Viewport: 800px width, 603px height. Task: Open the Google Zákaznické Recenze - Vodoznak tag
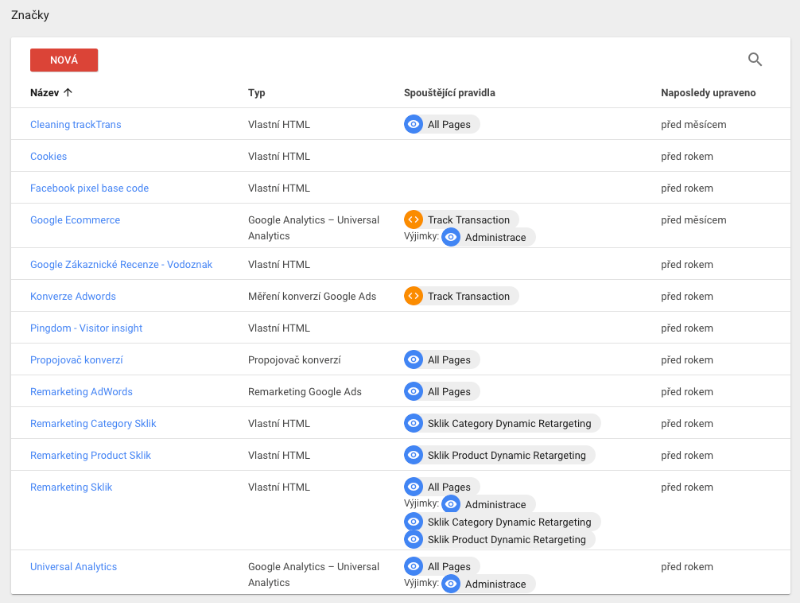[121, 264]
